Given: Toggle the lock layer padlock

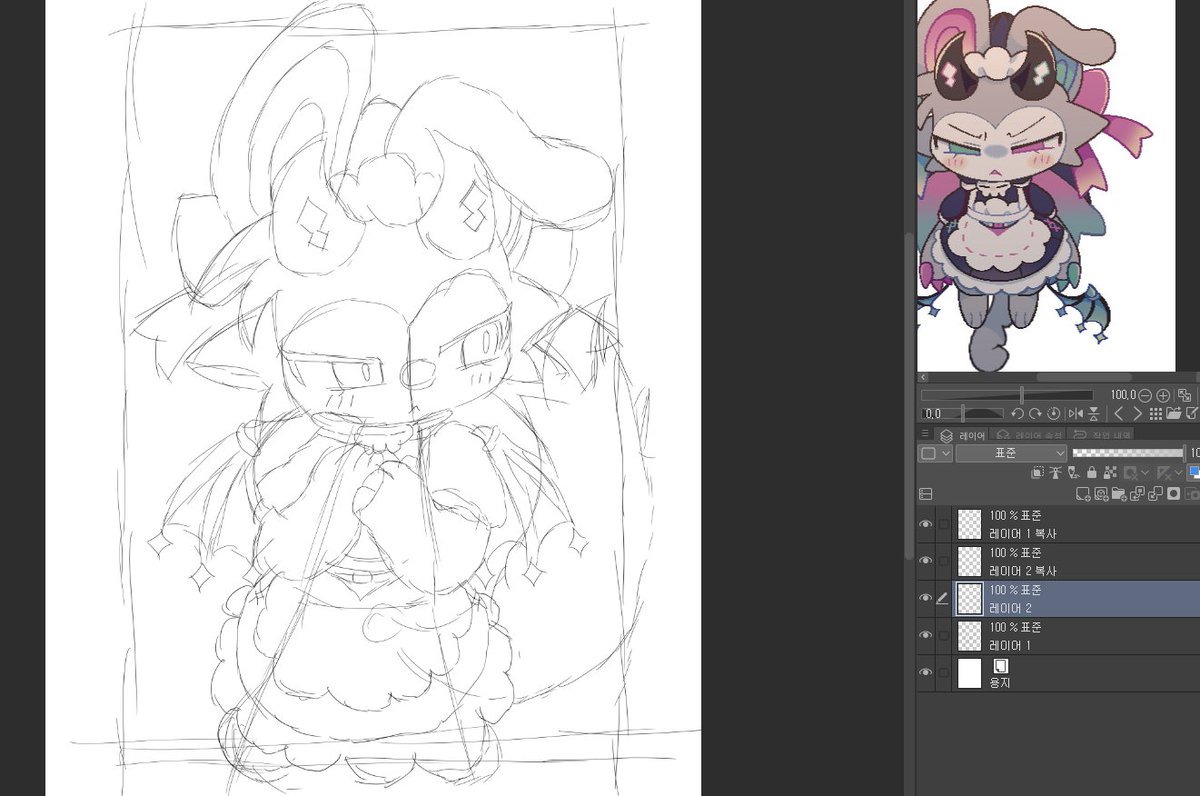Looking at the screenshot, I should click(x=1092, y=473).
